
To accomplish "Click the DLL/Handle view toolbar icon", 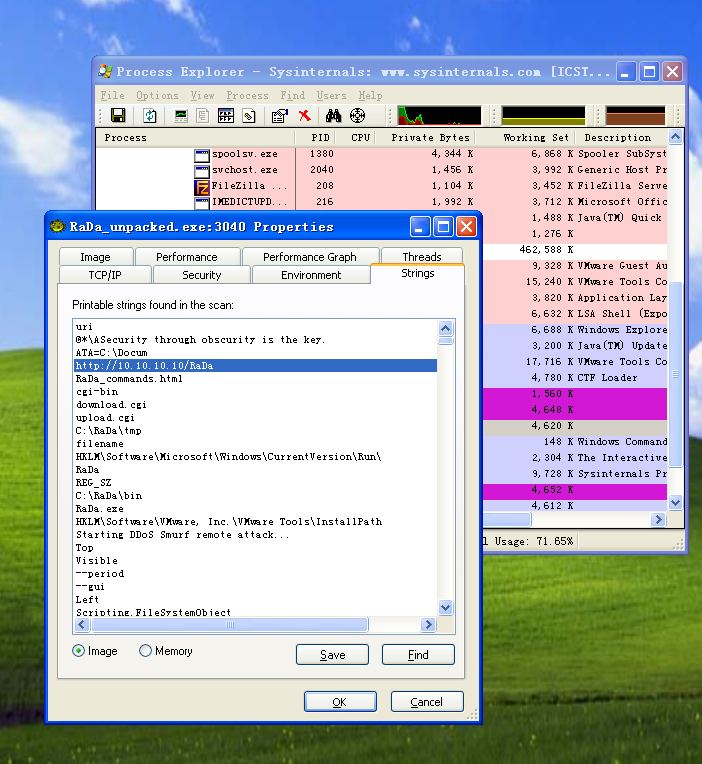I will (x=249, y=115).
